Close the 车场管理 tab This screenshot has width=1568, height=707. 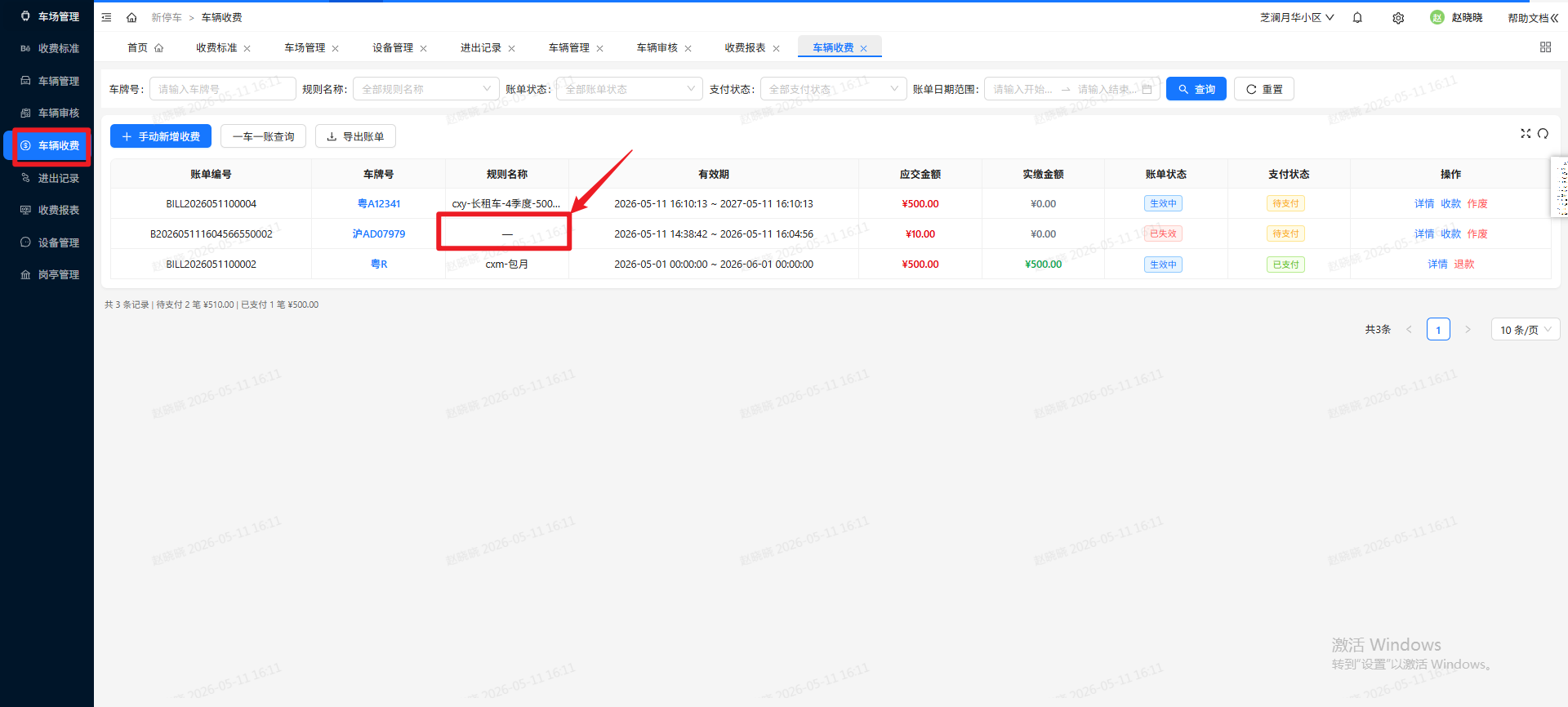click(x=335, y=48)
